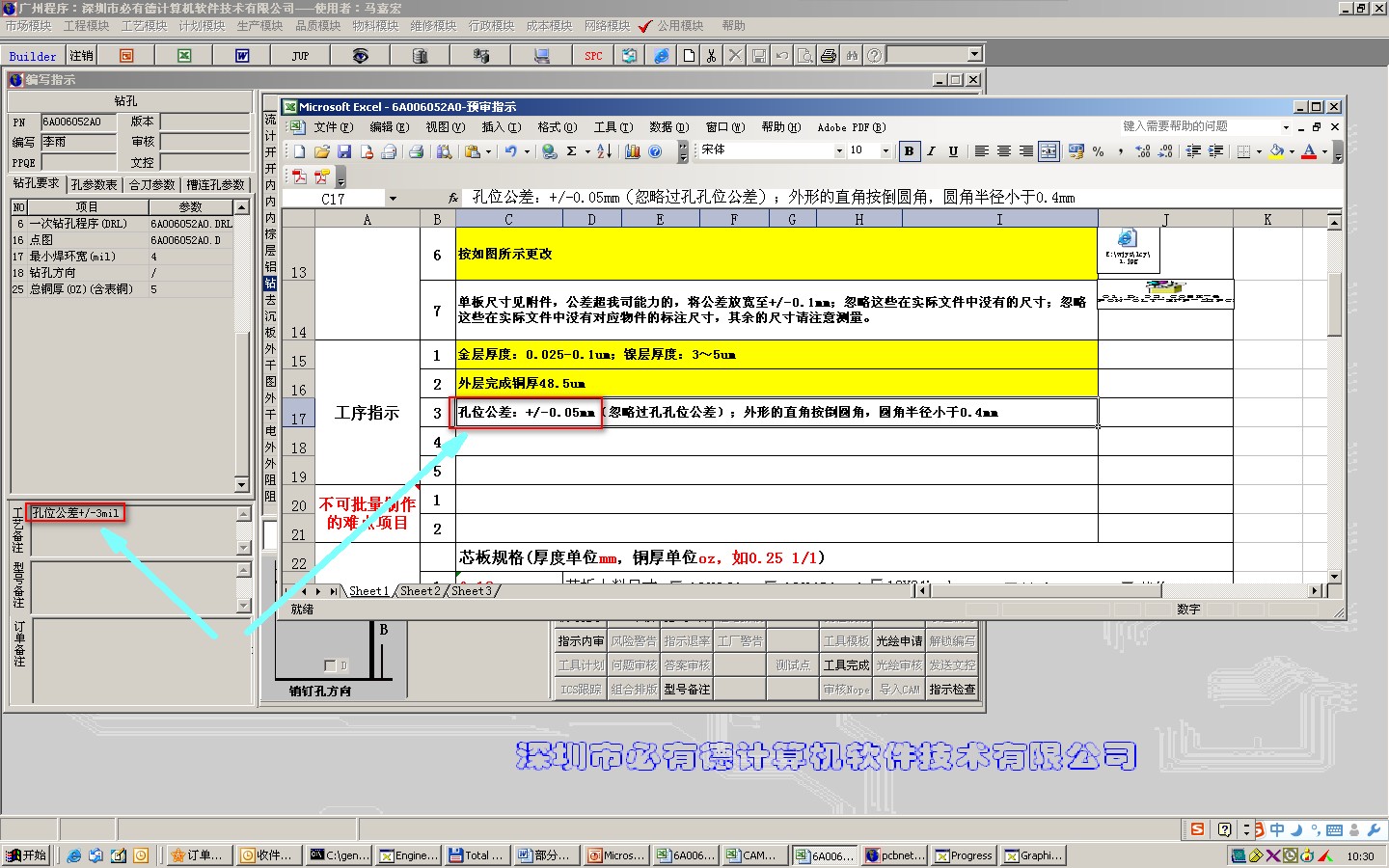The height and width of the screenshot is (868, 1389).
Task: Click Excel's New blank workbook icon
Action: 300,151
